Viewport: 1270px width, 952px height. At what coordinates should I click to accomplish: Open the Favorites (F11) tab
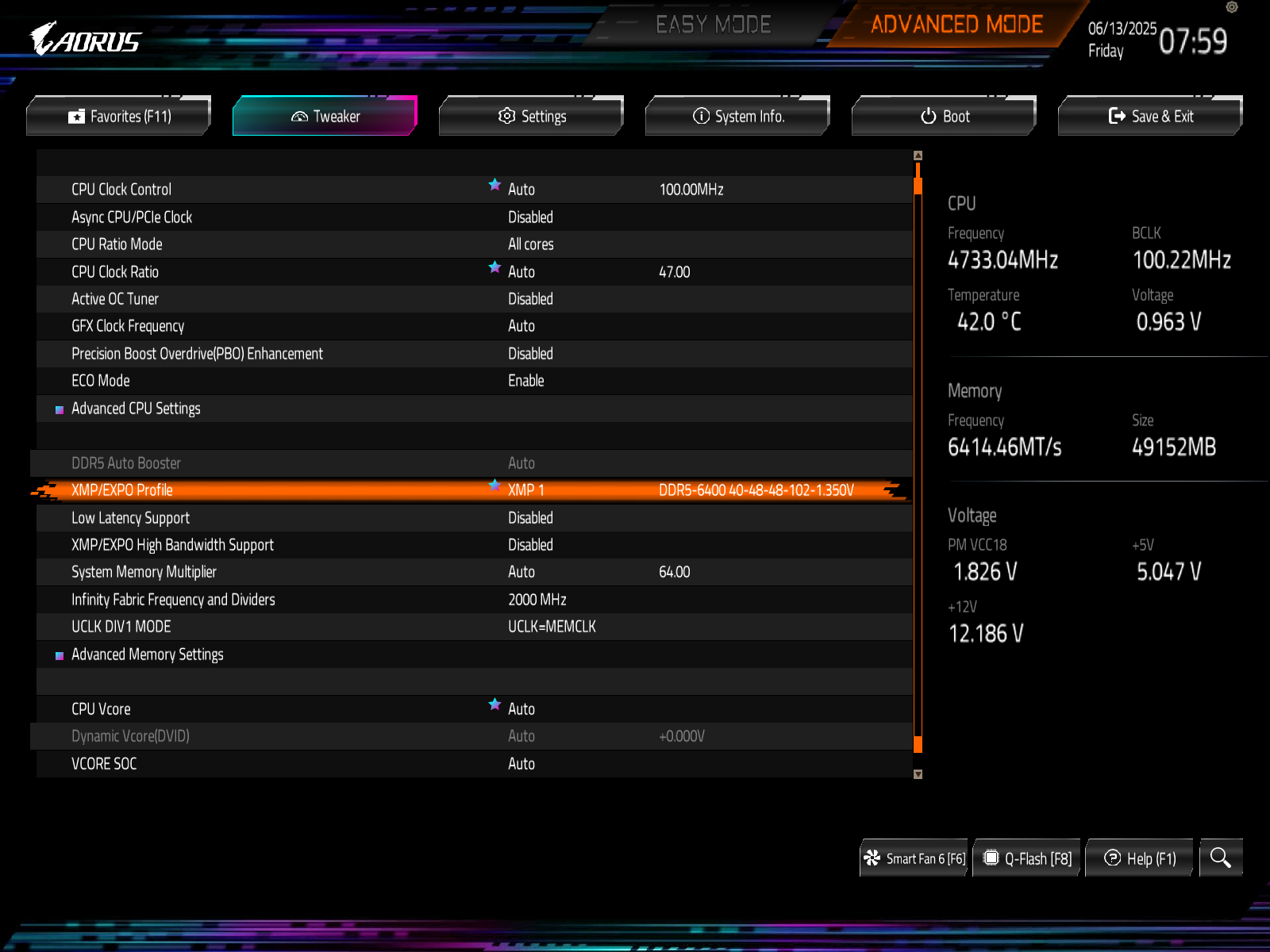point(119,116)
